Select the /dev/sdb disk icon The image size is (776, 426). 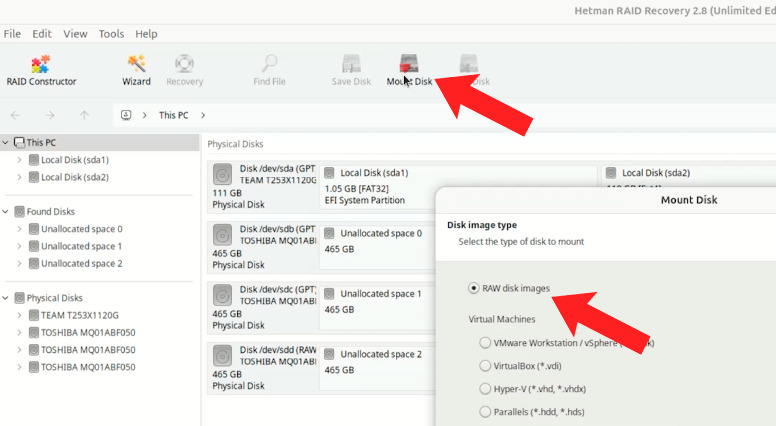click(223, 235)
